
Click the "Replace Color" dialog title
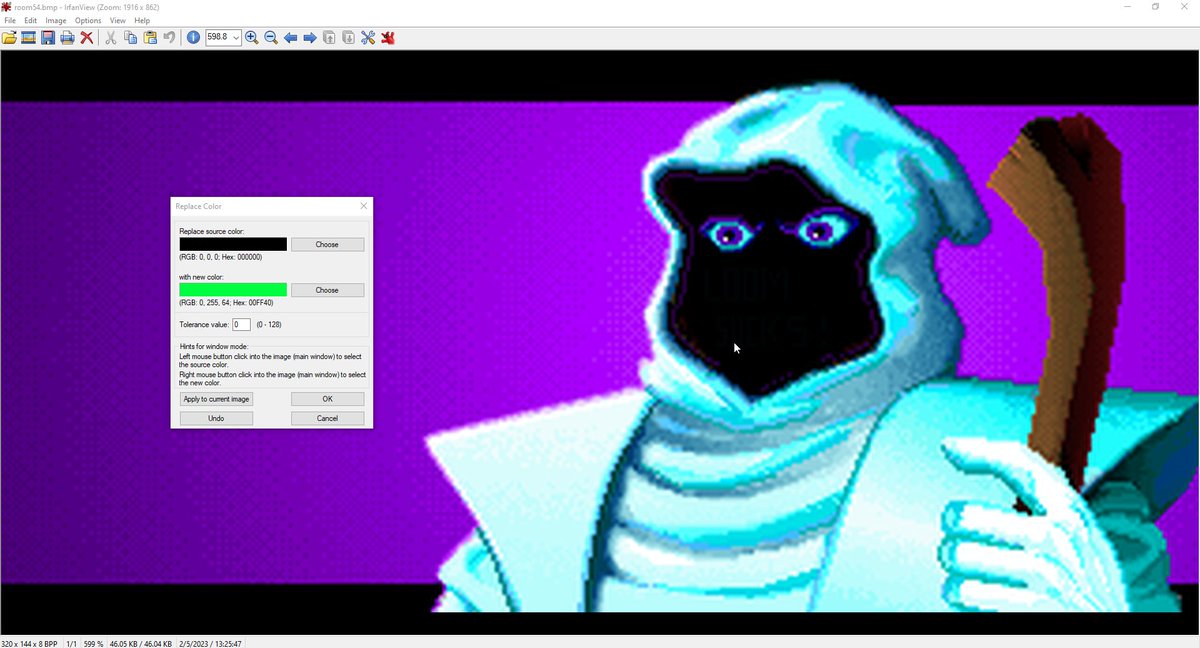pos(198,206)
